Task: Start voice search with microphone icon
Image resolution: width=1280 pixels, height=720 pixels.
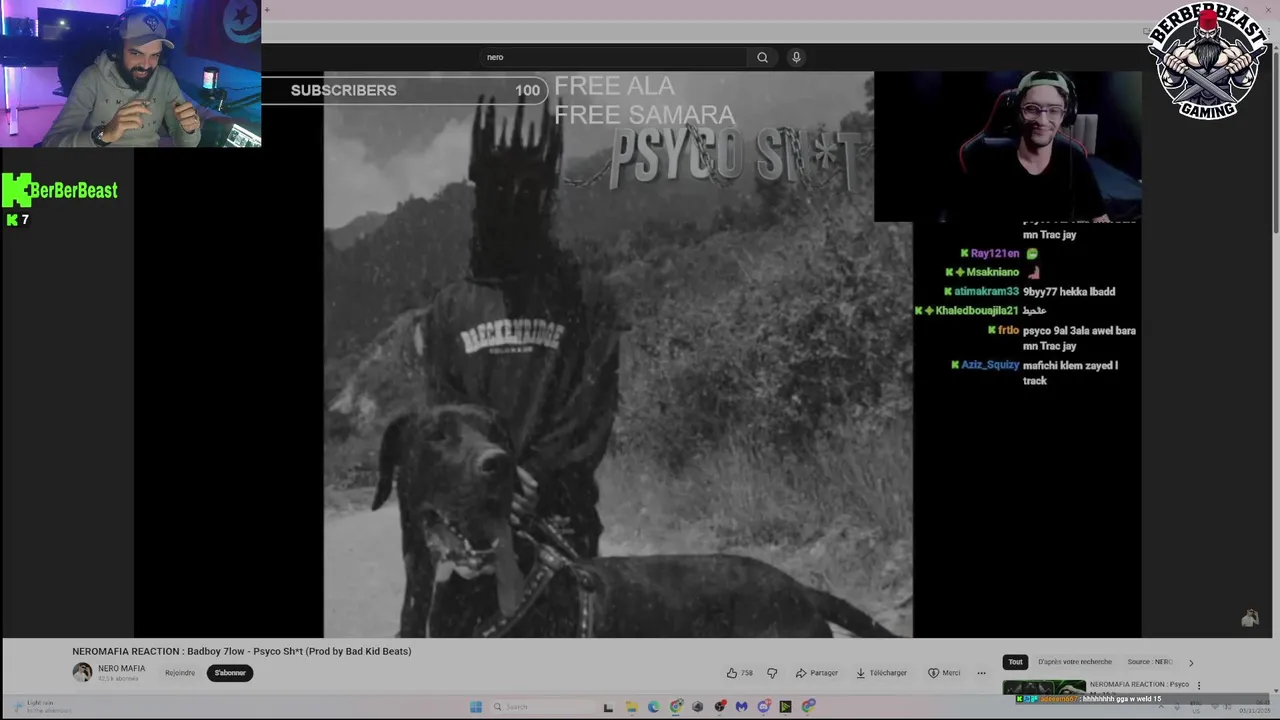Action: [796, 57]
